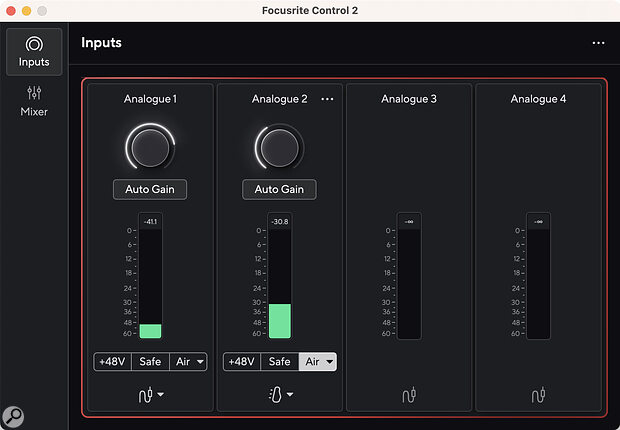This screenshot has height=430, width=620.
Task: Expand input type dropdown on Analogue 2
Action: [290, 394]
